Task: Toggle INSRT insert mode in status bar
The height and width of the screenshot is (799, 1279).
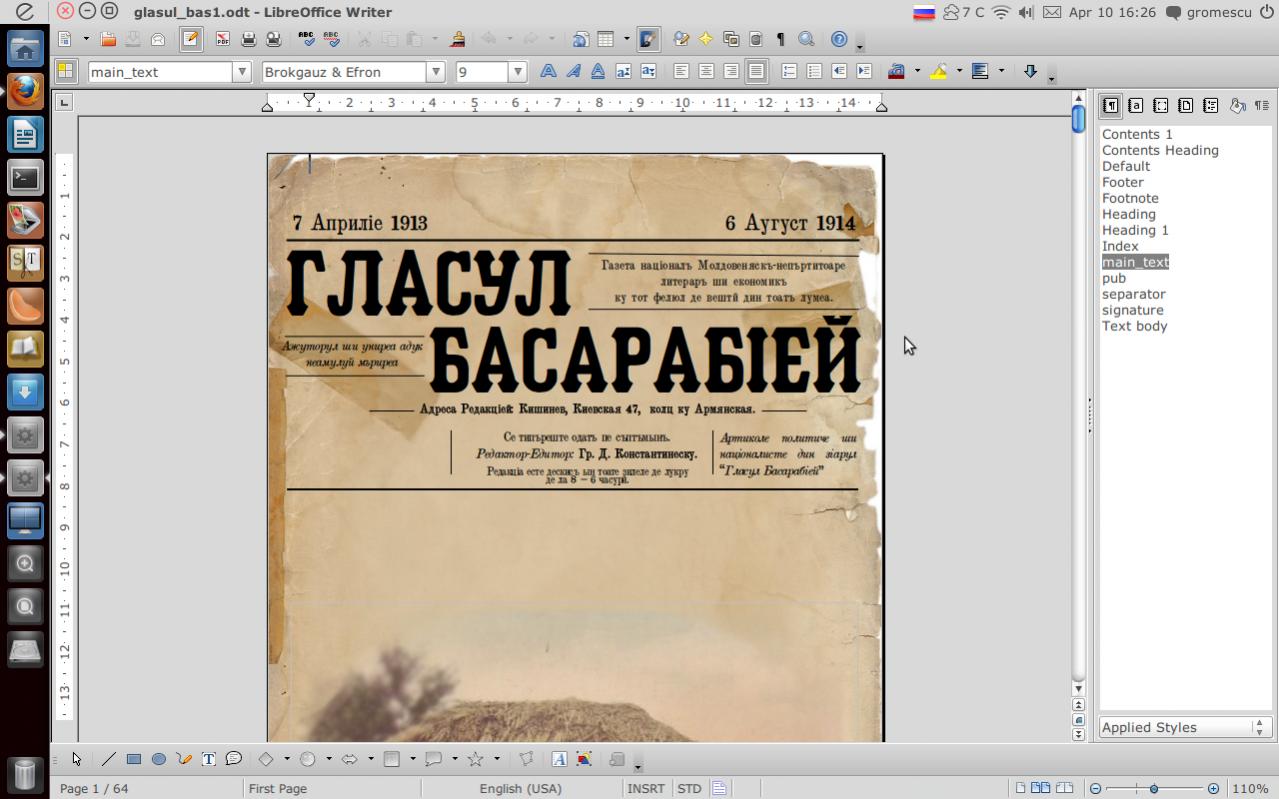Action: tap(645, 788)
